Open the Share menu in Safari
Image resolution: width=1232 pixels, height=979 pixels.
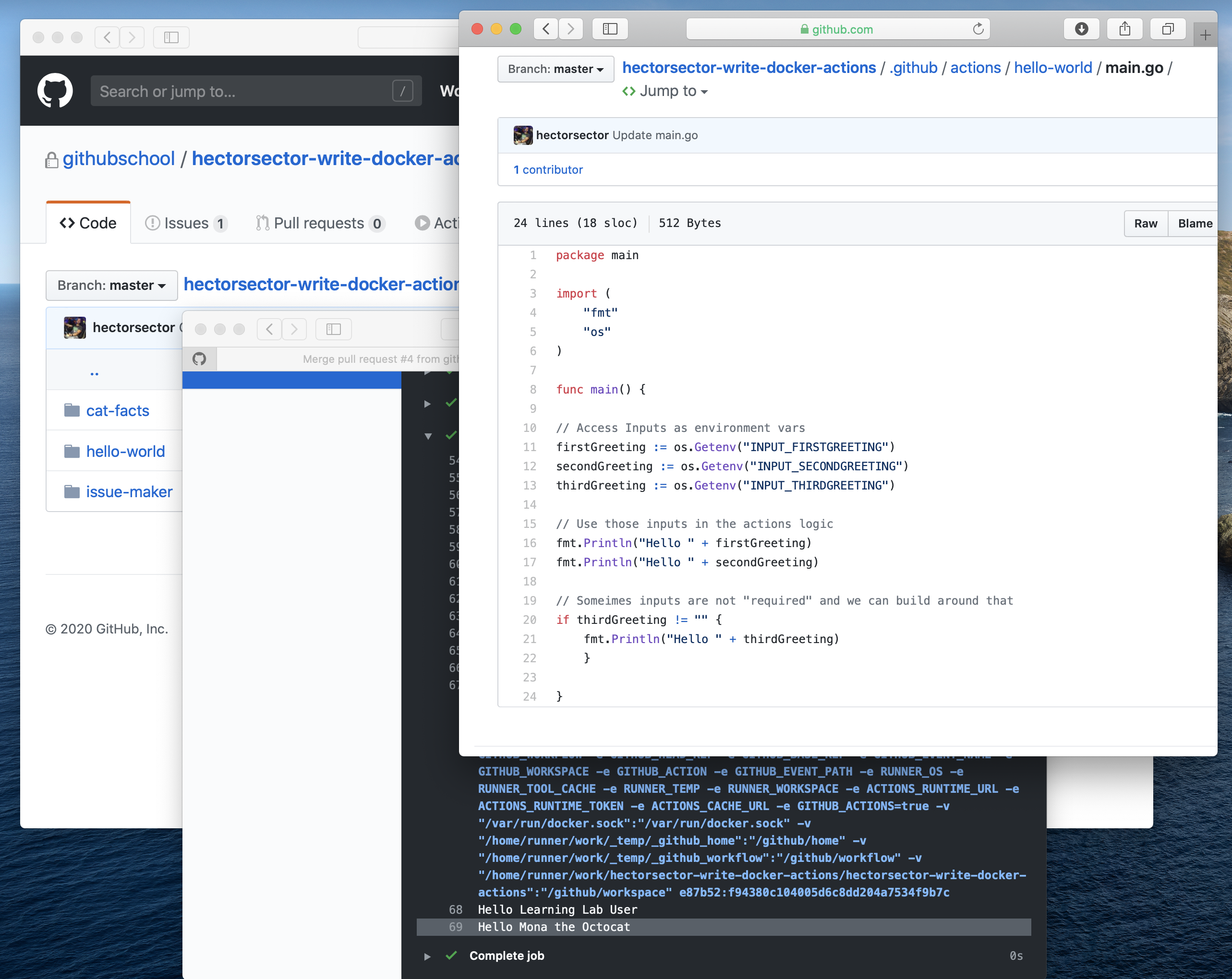[x=1124, y=29]
